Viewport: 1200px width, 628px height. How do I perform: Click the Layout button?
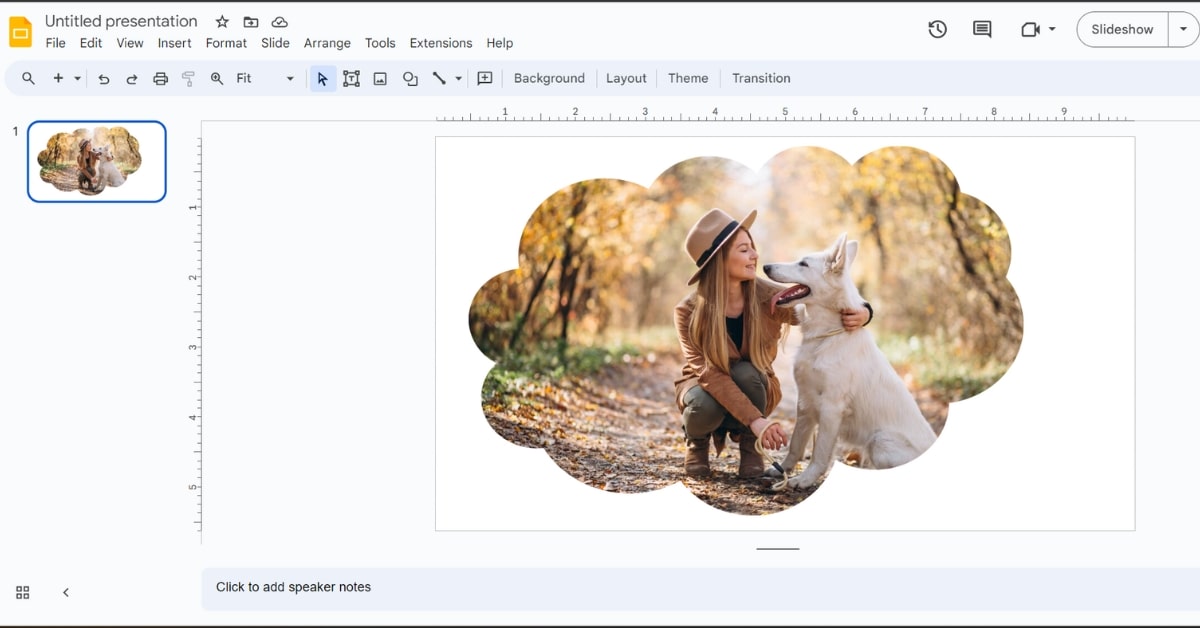coord(626,78)
